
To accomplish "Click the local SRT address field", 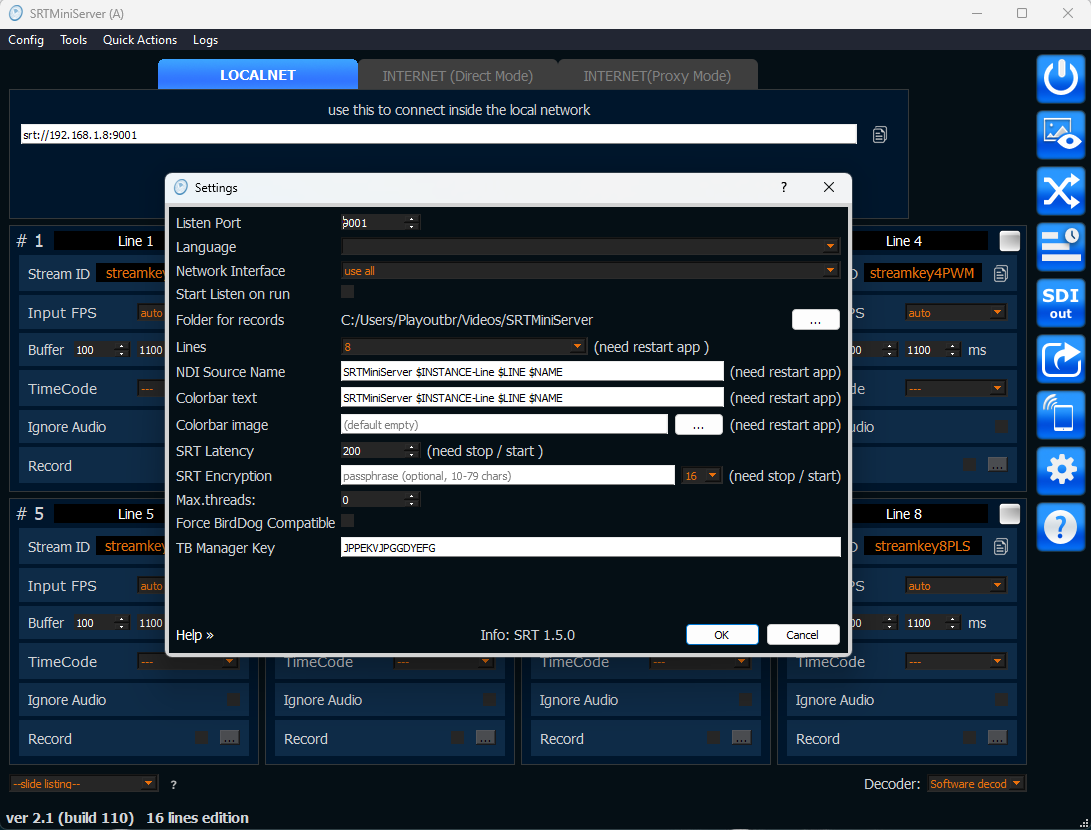I will [438, 134].
